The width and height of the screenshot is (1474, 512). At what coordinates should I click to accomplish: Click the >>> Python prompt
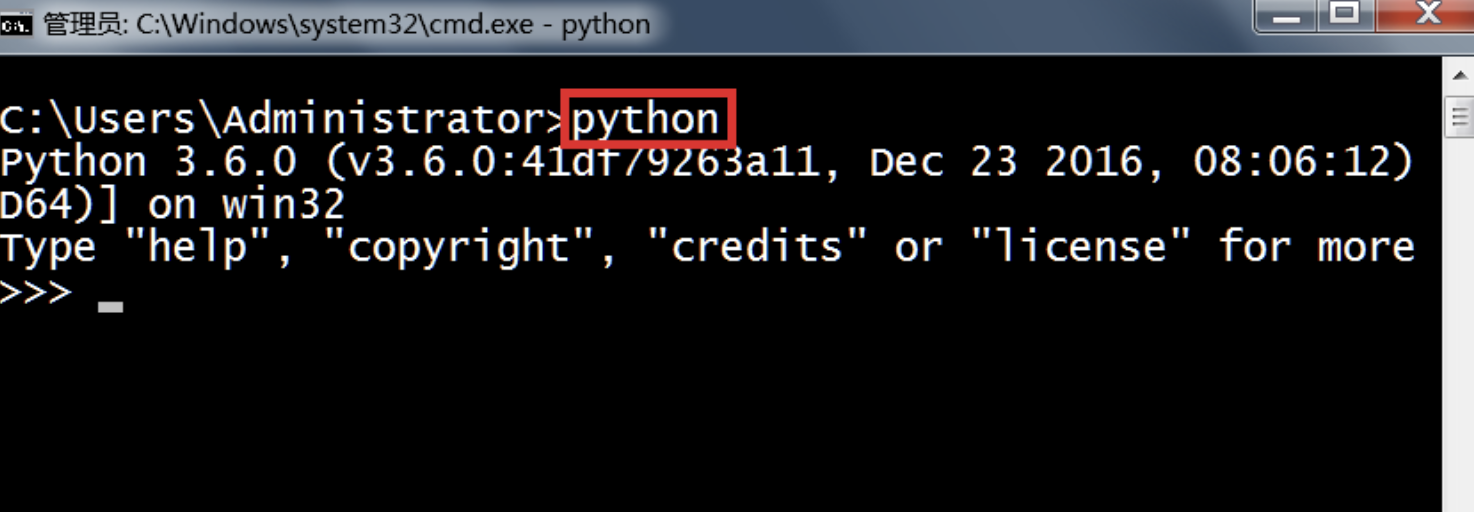coord(36,292)
